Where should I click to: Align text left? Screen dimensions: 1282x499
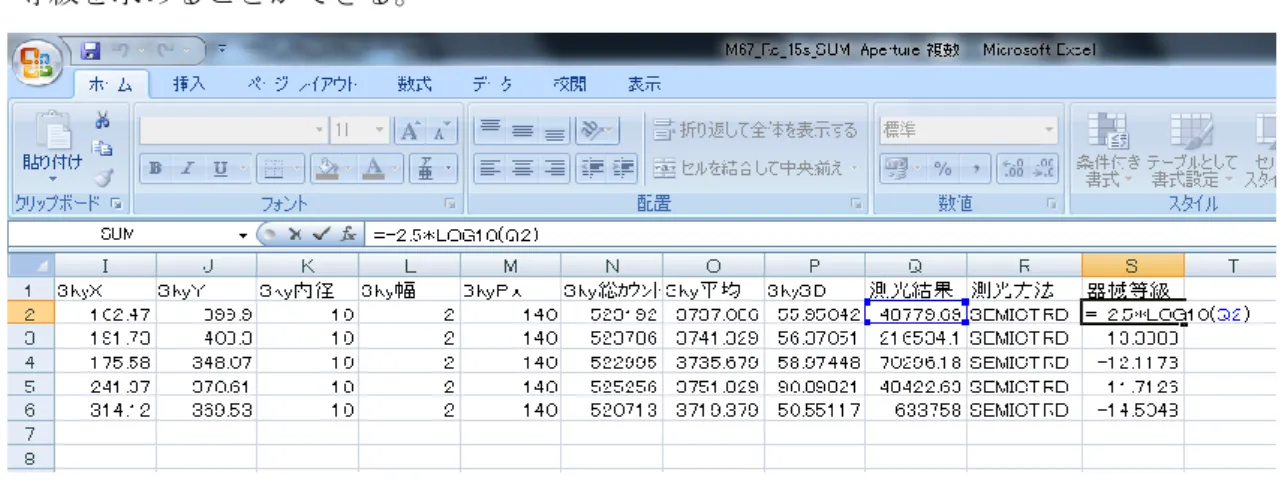pyautogui.click(x=489, y=168)
